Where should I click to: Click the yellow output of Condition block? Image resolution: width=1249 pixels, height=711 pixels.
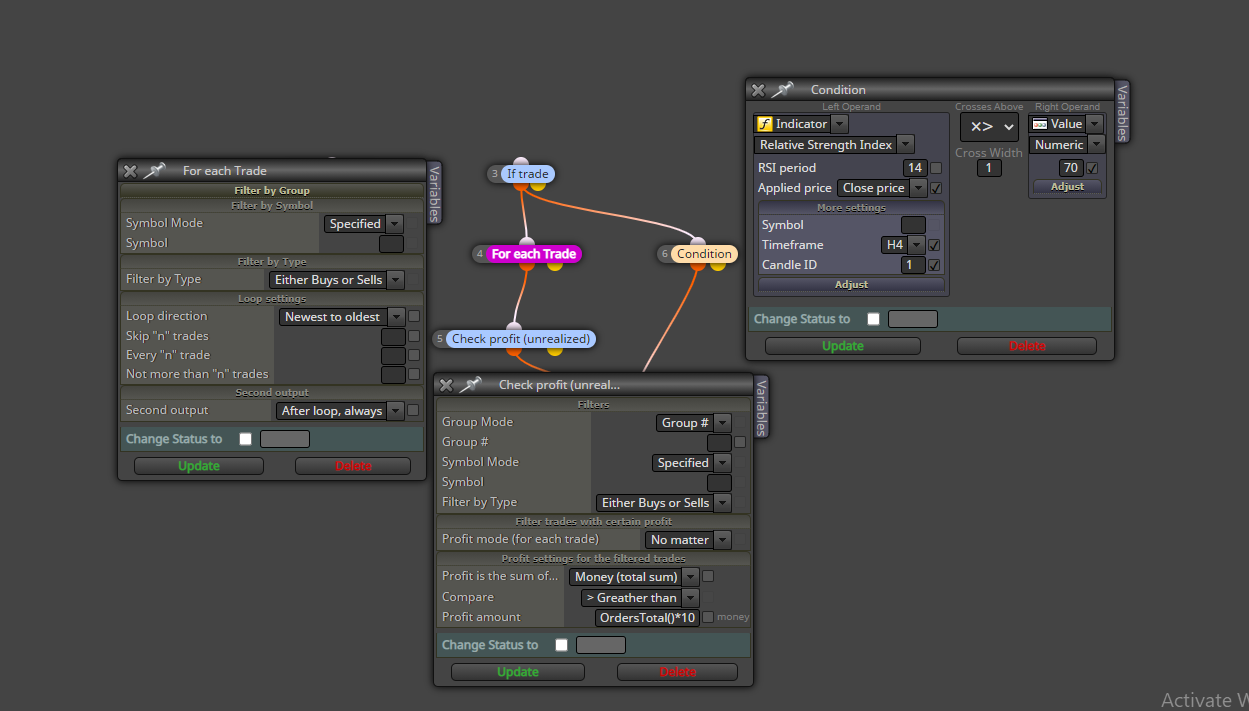click(718, 266)
